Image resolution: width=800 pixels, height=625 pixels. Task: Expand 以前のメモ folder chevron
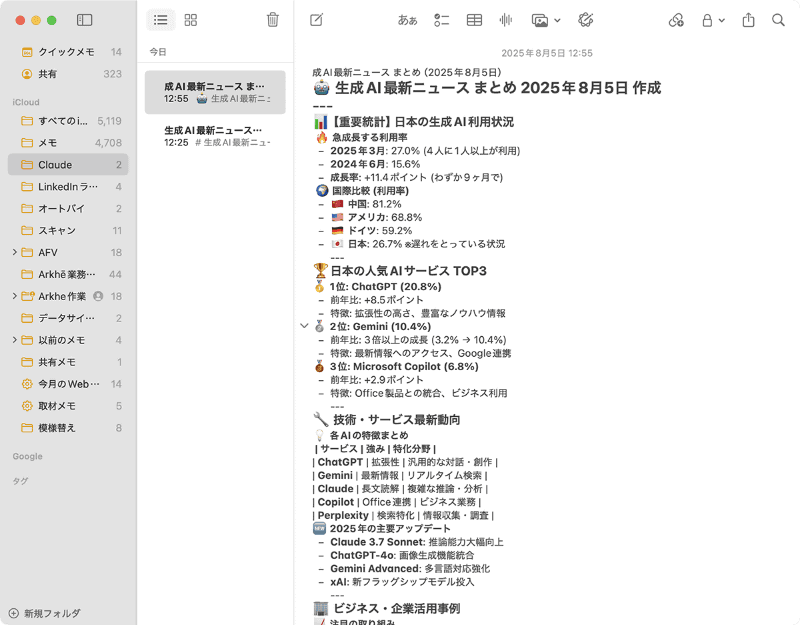click(x=14, y=340)
